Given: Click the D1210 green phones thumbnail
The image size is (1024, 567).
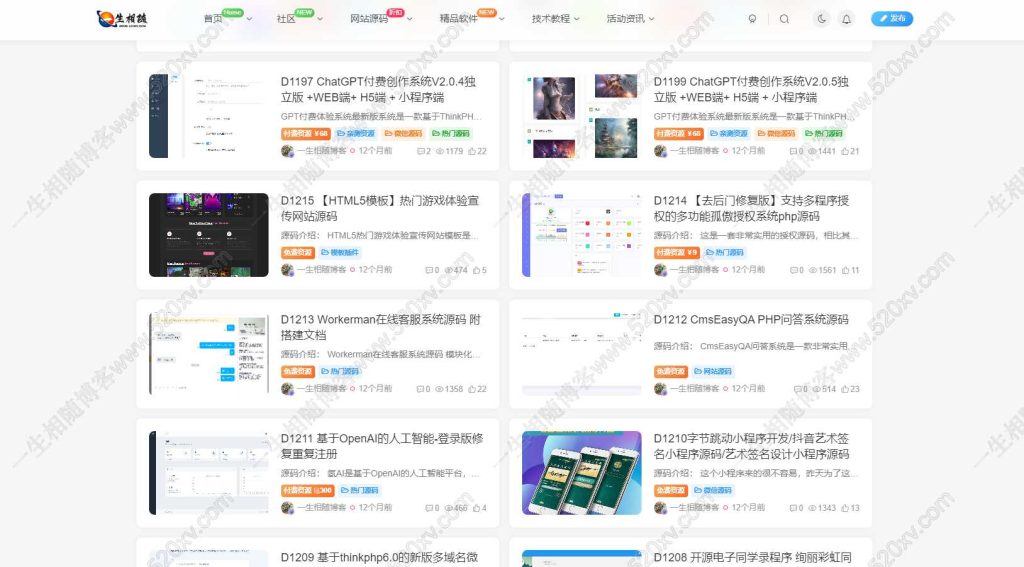Looking at the screenshot, I should click(581, 473).
